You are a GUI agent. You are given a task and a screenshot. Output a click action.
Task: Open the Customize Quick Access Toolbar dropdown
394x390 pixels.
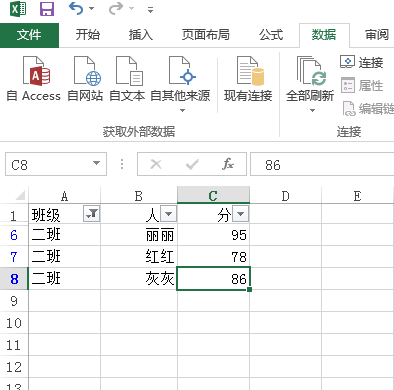coord(151,10)
